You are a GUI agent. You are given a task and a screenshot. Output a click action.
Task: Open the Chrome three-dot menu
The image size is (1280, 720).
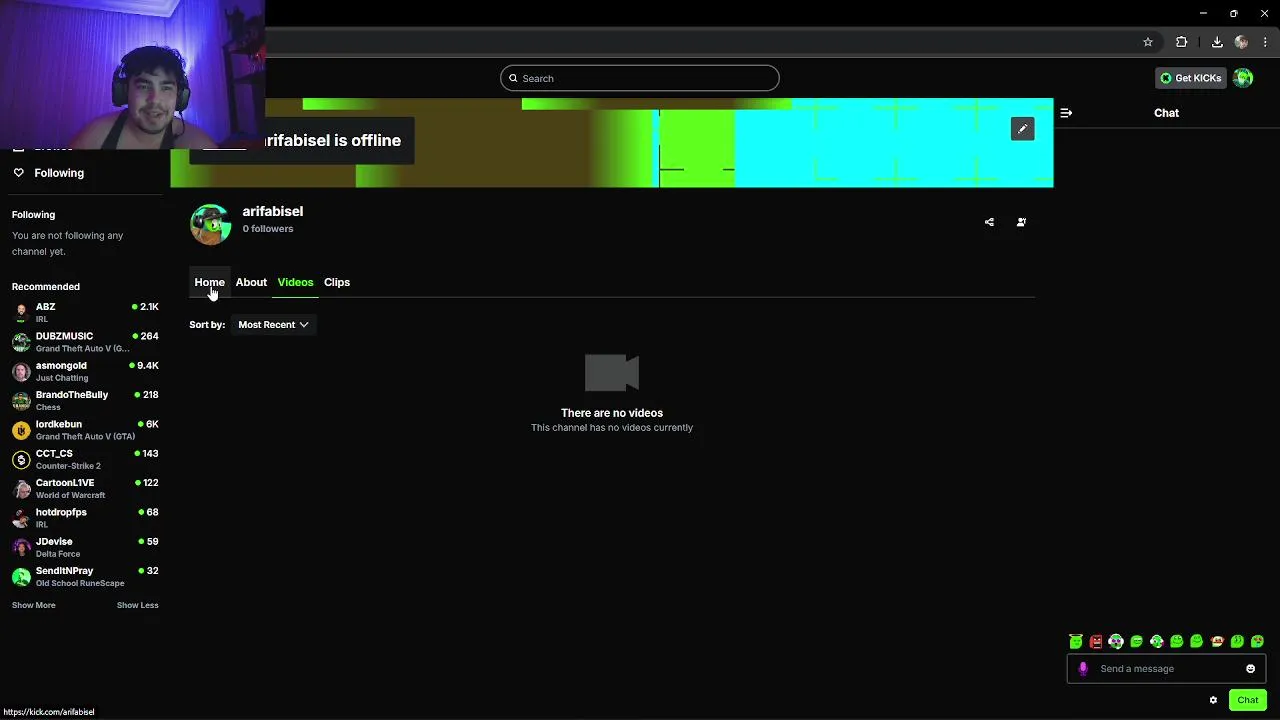point(1265,42)
